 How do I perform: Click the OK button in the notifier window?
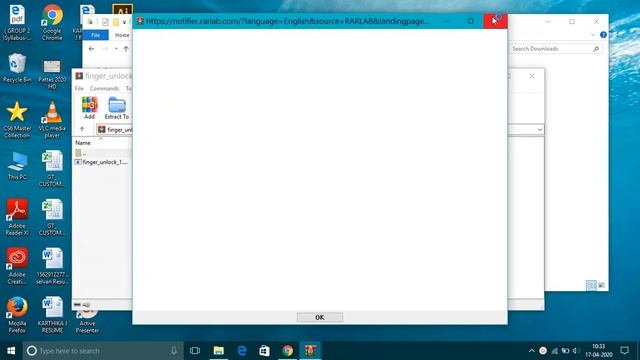click(x=320, y=317)
